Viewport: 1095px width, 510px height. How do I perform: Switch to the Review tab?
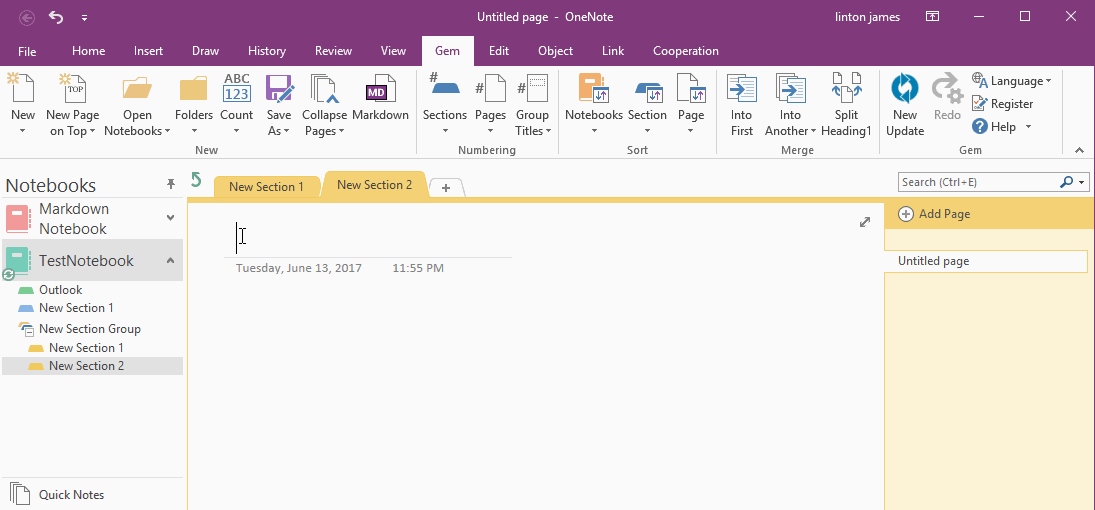coord(333,51)
